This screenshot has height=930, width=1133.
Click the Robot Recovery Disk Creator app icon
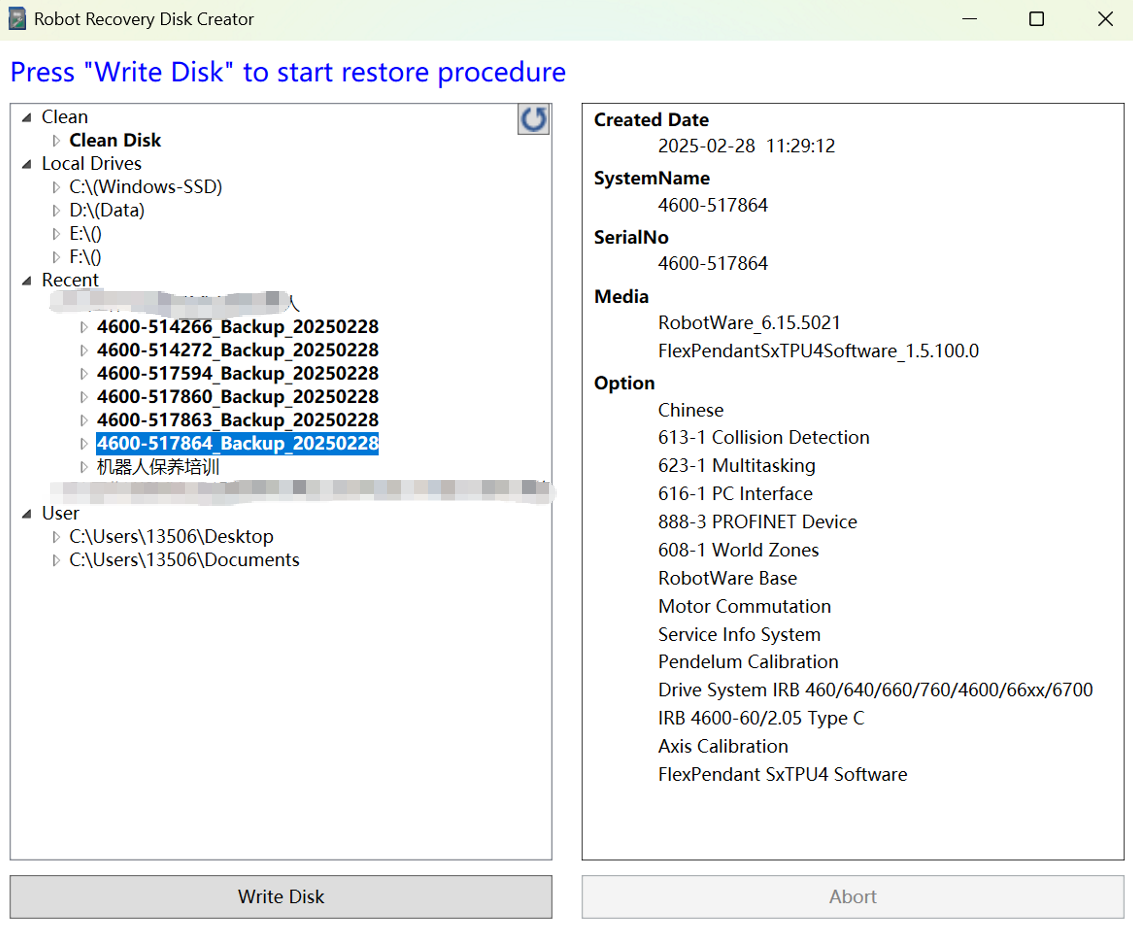[x=17, y=19]
